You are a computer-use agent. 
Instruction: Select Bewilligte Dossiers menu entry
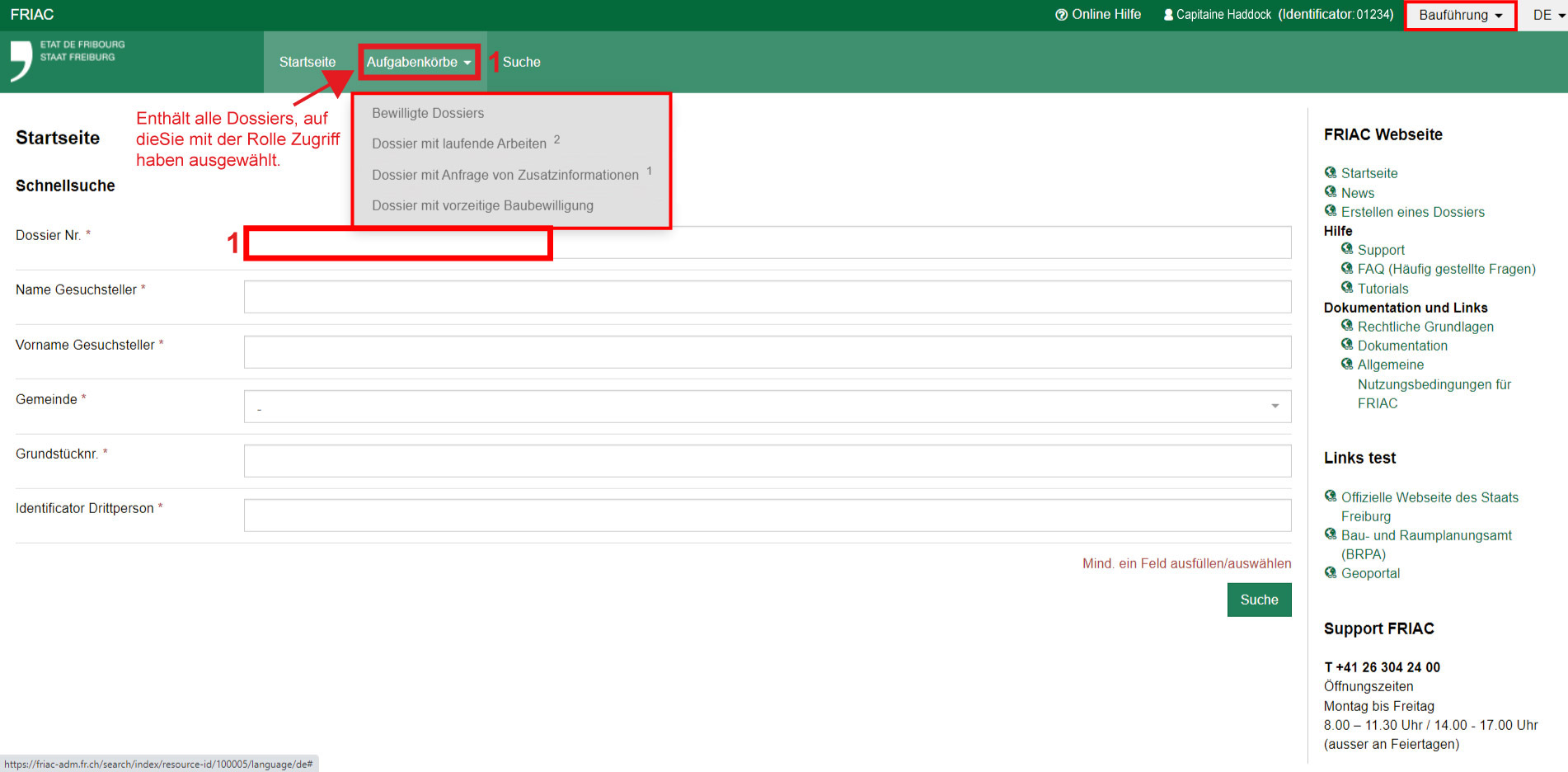click(x=428, y=113)
